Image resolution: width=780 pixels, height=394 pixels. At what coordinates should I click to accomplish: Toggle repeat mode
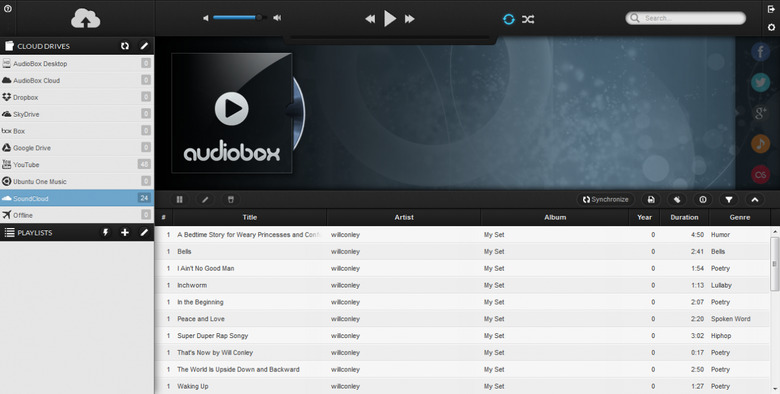coord(508,19)
